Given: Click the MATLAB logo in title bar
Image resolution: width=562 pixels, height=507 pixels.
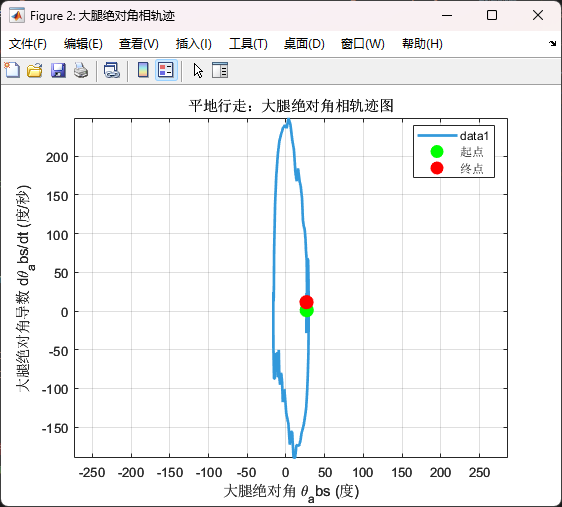Looking at the screenshot, I should click(17, 15).
